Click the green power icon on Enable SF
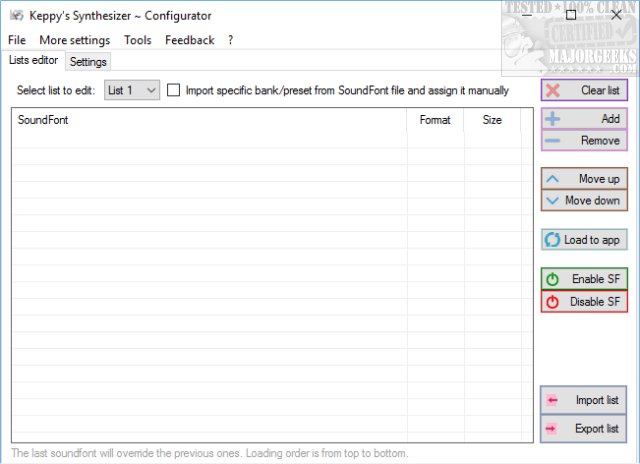Screen dimensions: 640x464 553,279
